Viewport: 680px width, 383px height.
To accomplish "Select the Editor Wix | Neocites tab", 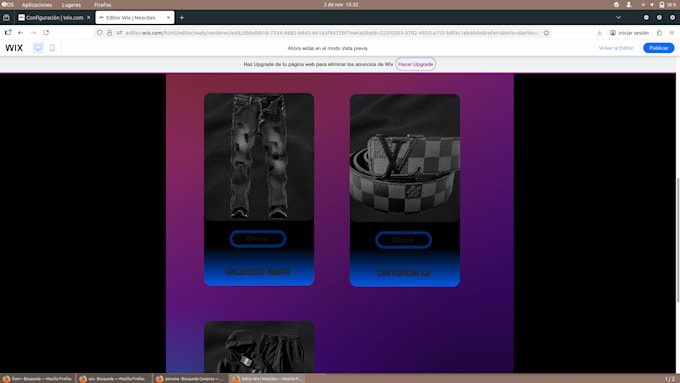I will (x=135, y=18).
